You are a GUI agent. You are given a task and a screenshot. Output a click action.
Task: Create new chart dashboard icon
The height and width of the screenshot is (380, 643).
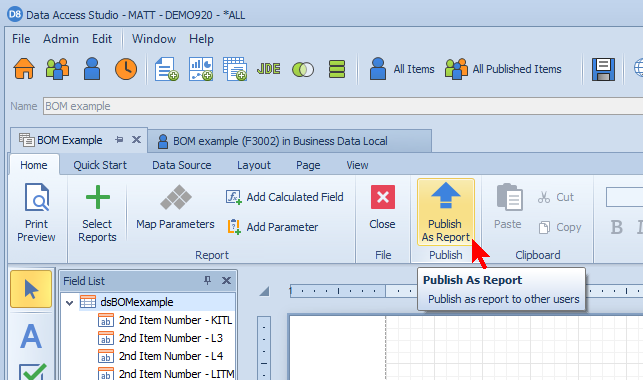tap(201, 69)
